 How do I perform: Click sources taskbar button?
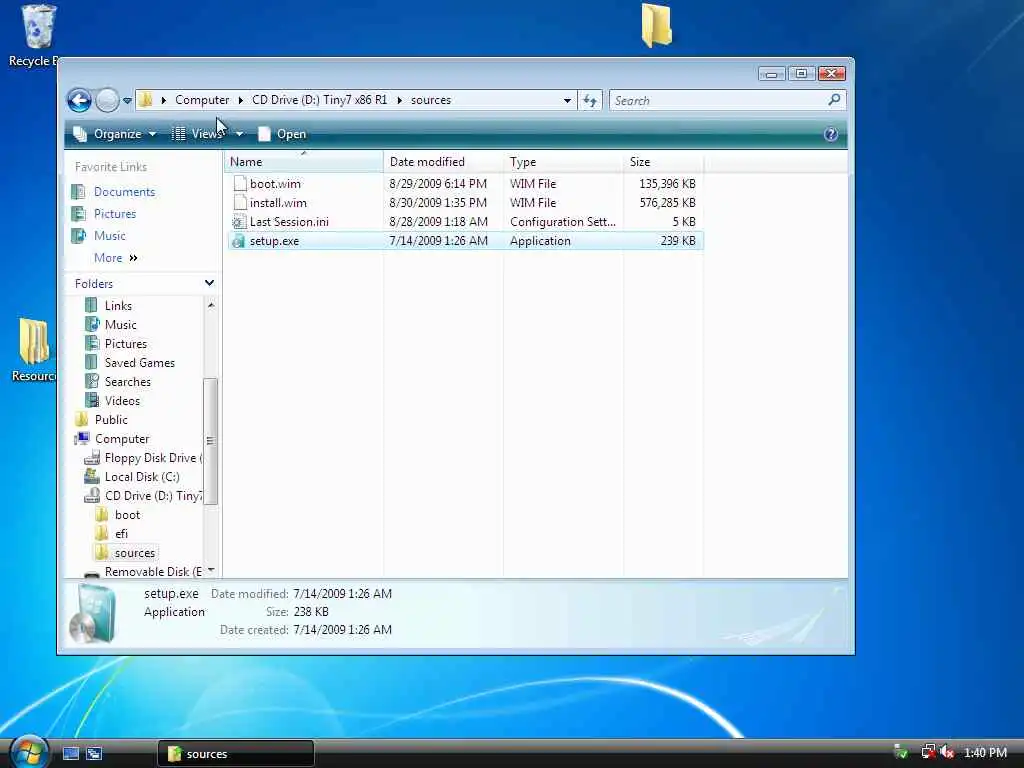[x=236, y=754]
